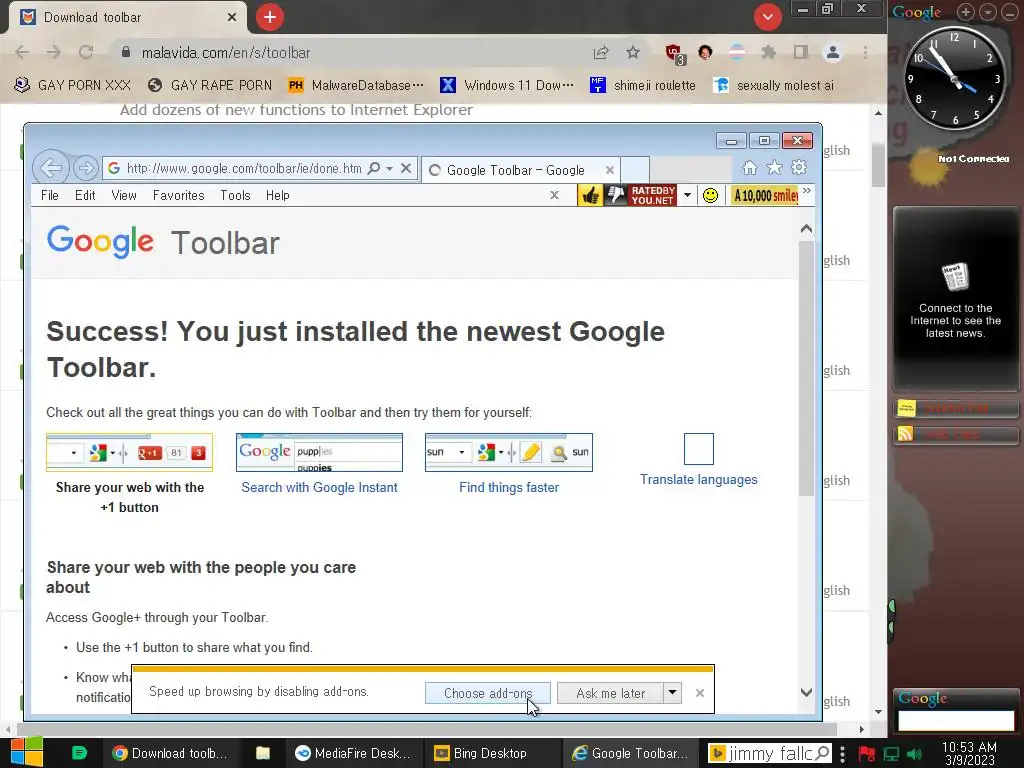Click the Ask me later button
Screen dimensions: 1024x768
(x=610, y=693)
